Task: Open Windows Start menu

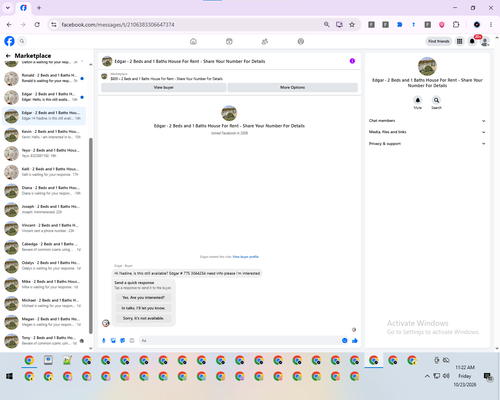Action: coord(9,376)
